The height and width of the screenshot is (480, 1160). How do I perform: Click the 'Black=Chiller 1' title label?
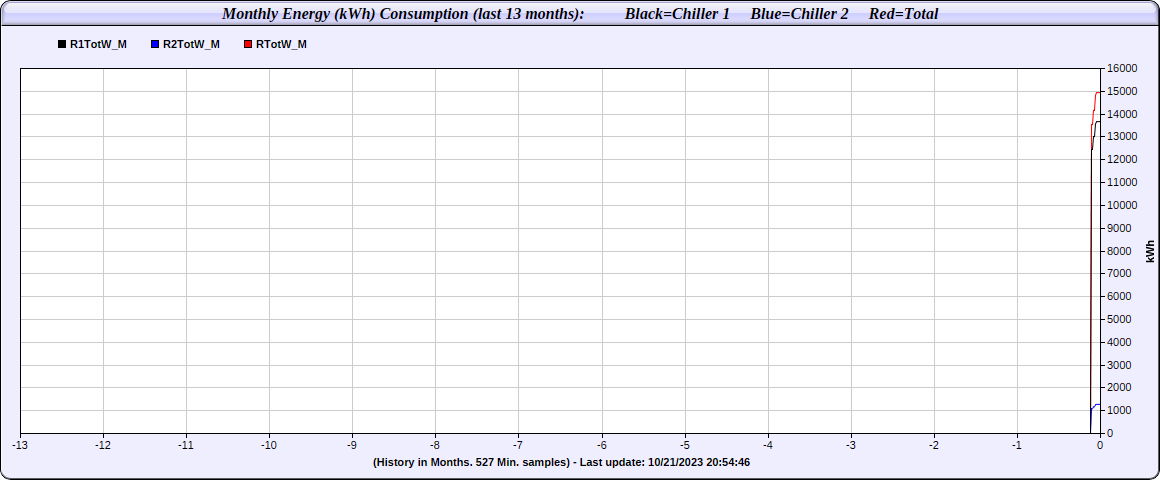point(677,14)
